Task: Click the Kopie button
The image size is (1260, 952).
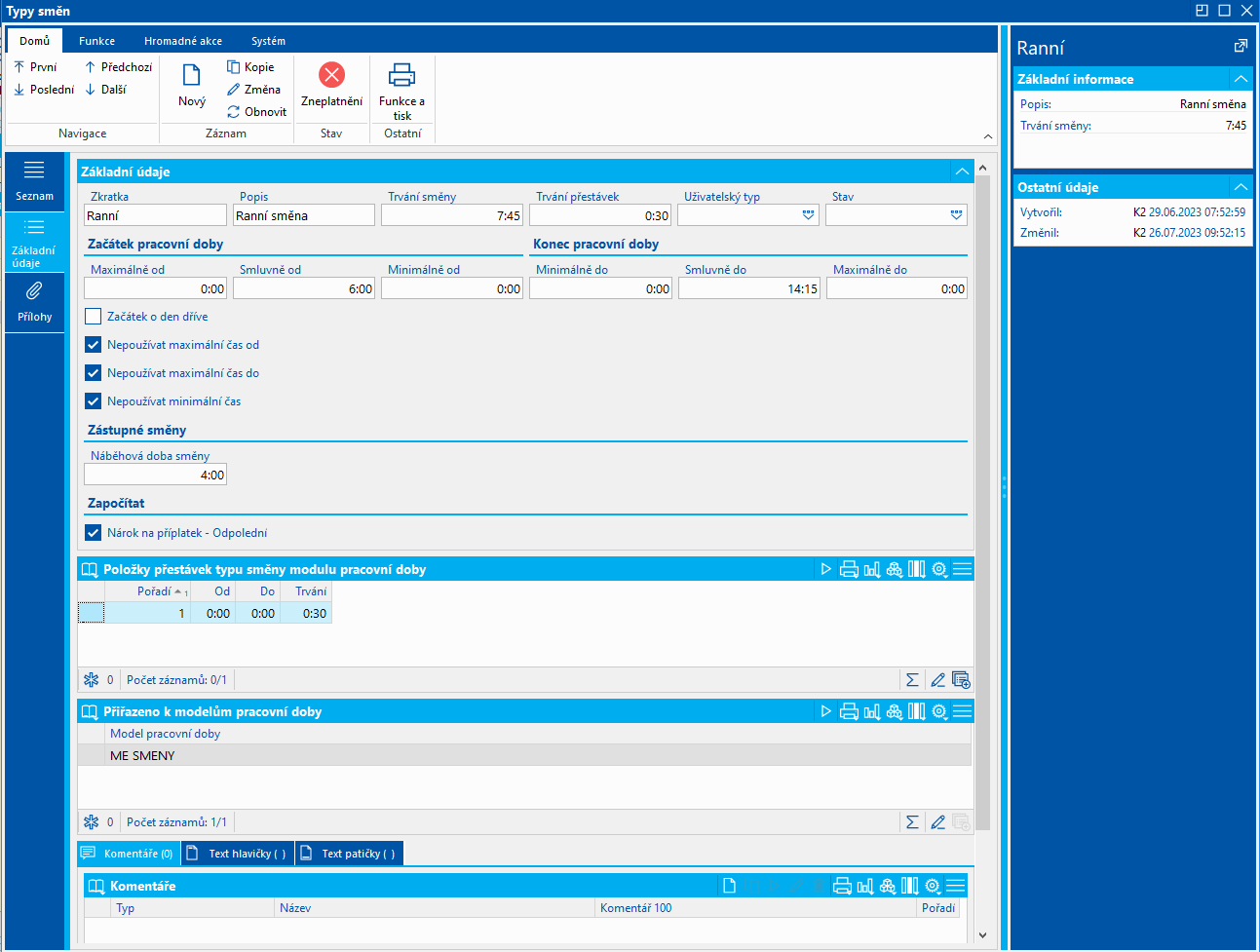Action: coord(250,67)
